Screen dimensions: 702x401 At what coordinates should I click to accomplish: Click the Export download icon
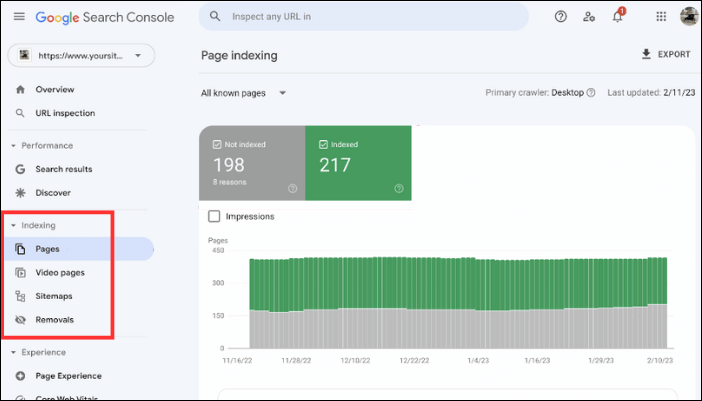pos(646,54)
